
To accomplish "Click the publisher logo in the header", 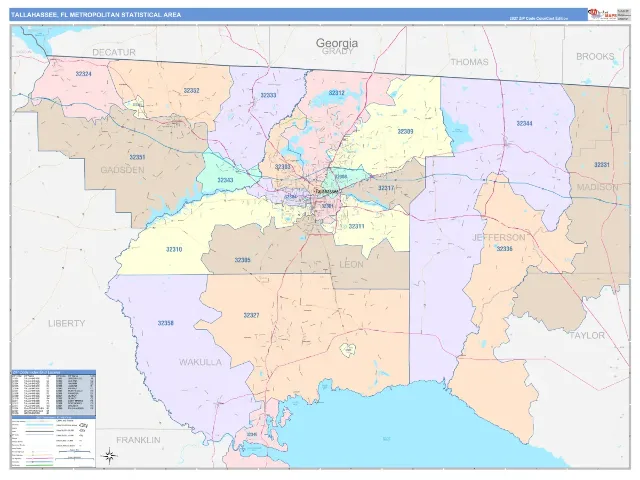I will click(602, 15).
